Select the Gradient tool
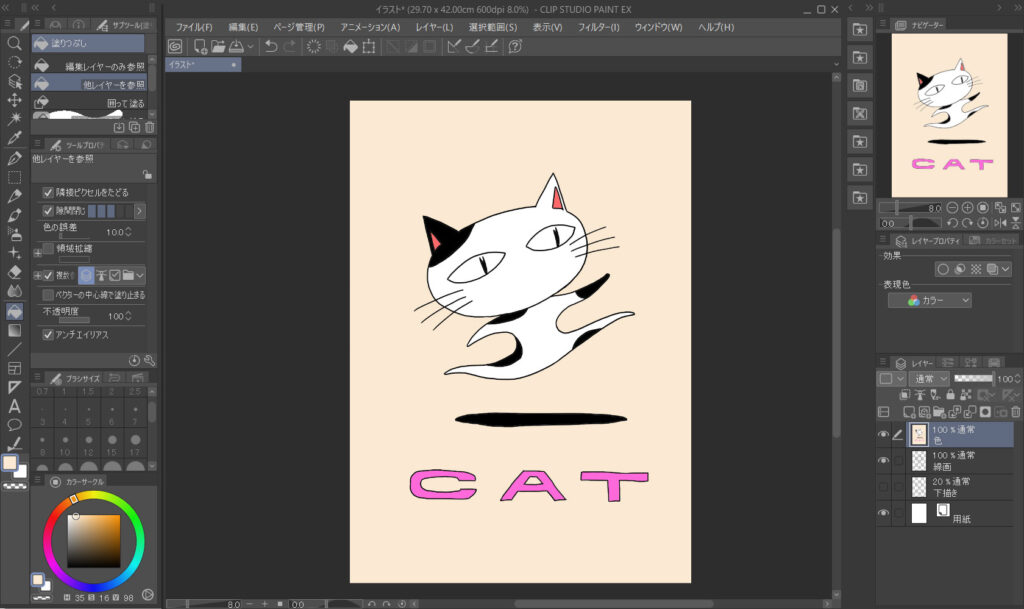 pos(15,330)
